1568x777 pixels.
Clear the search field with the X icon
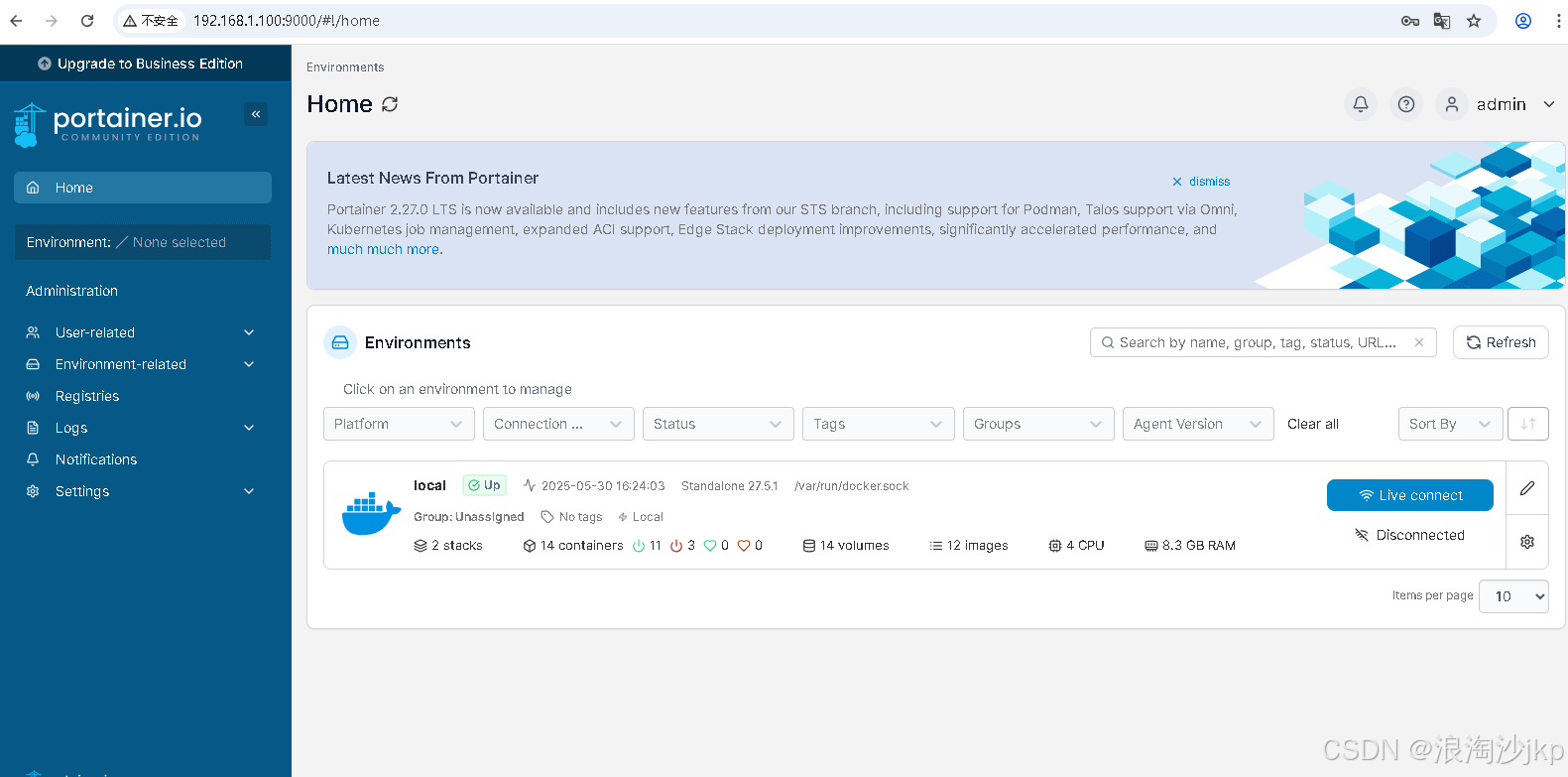click(1419, 342)
